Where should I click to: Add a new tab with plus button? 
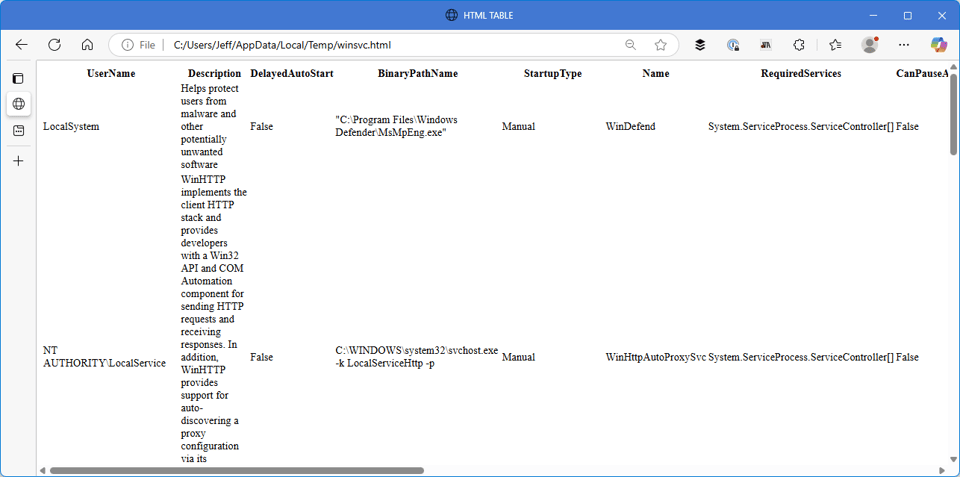(18, 161)
